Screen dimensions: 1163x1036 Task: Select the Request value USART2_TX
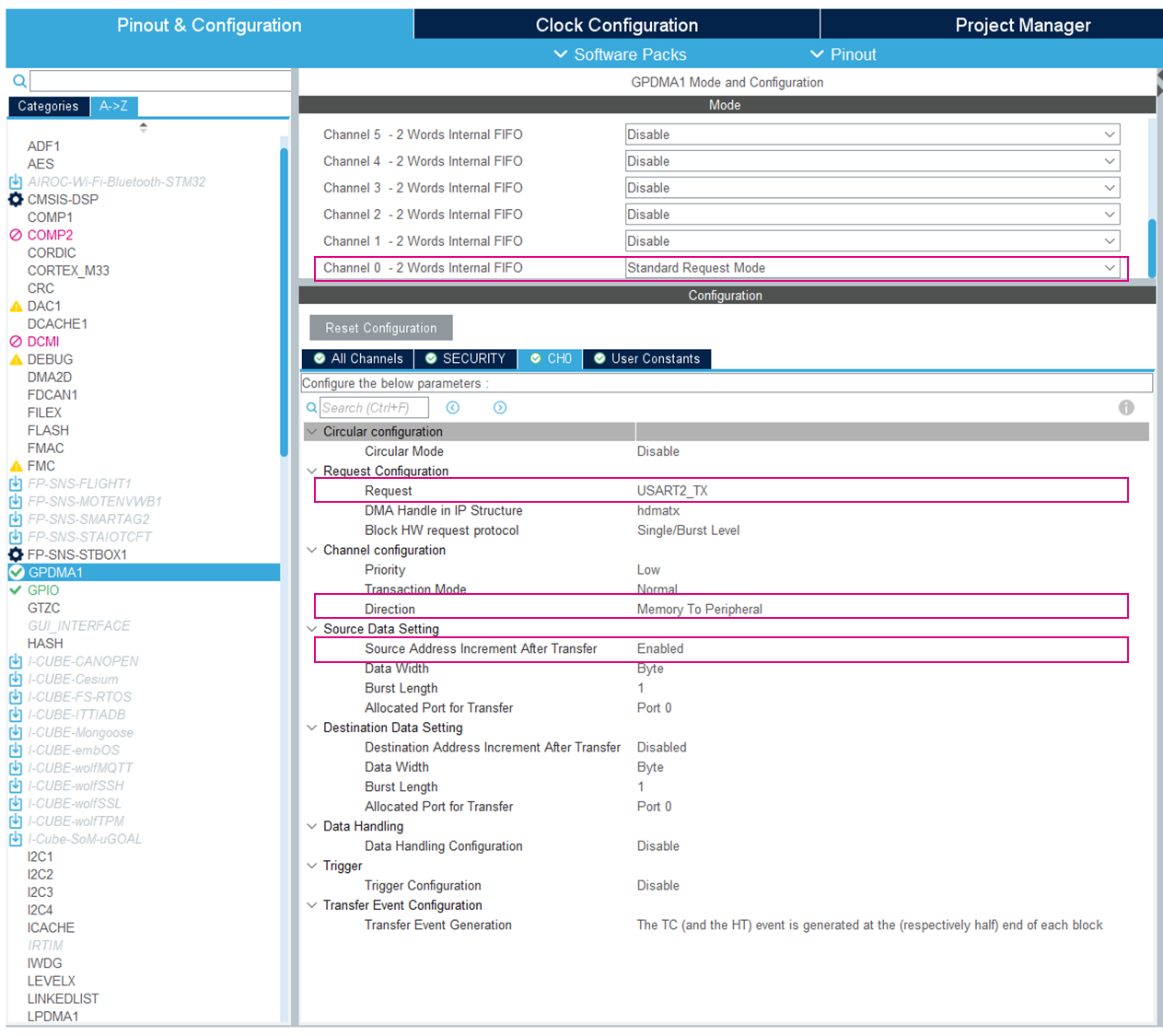click(672, 491)
